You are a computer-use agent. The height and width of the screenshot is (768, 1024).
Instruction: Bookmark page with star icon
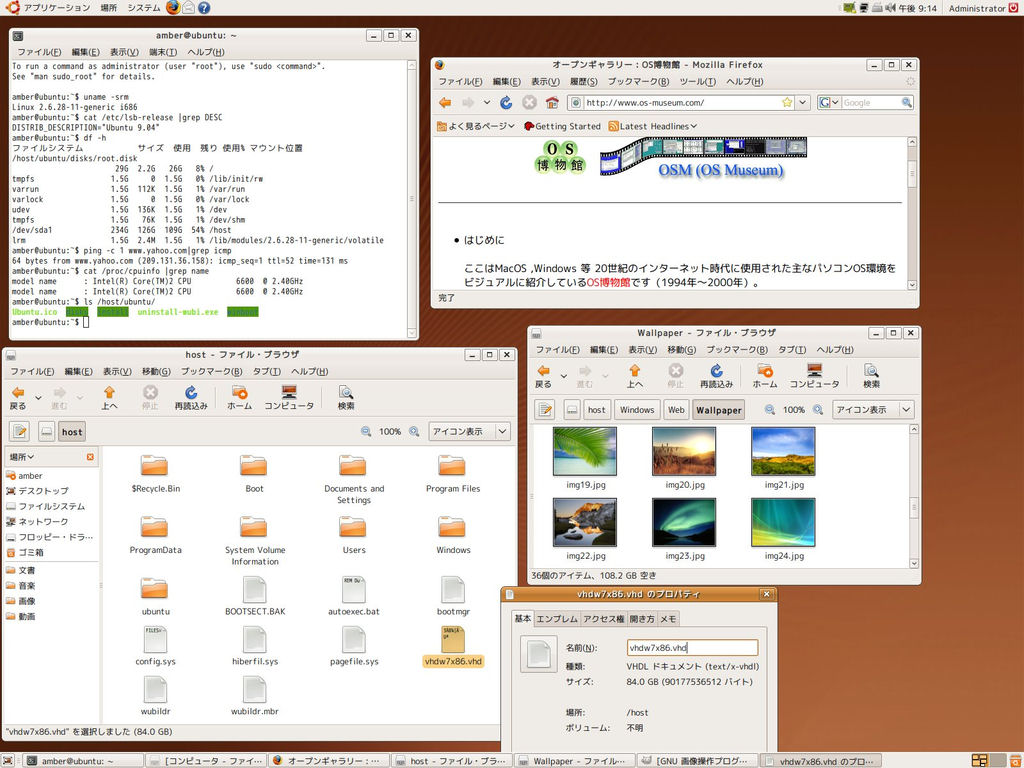click(787, 103)
